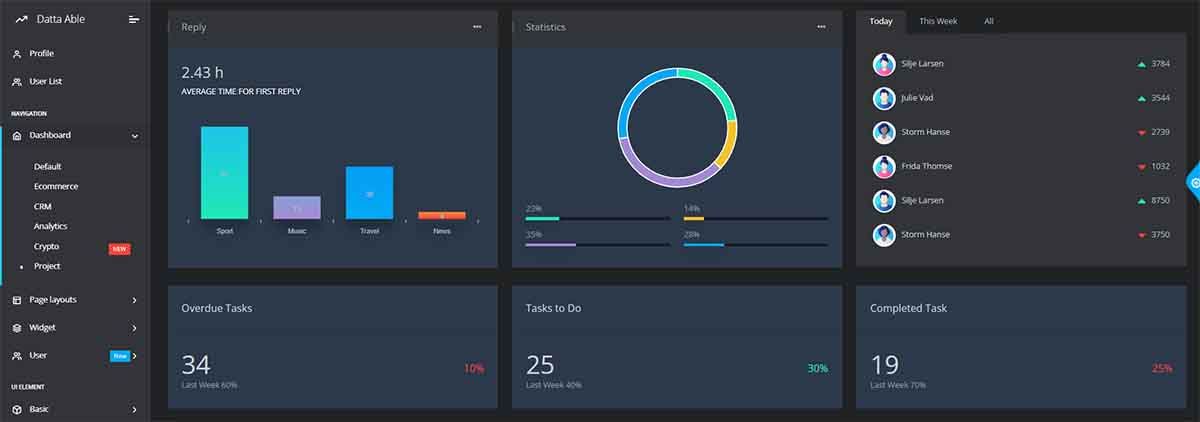
Task: Expand the Page layouts submenu arrow
Action: tap(135, 300)
